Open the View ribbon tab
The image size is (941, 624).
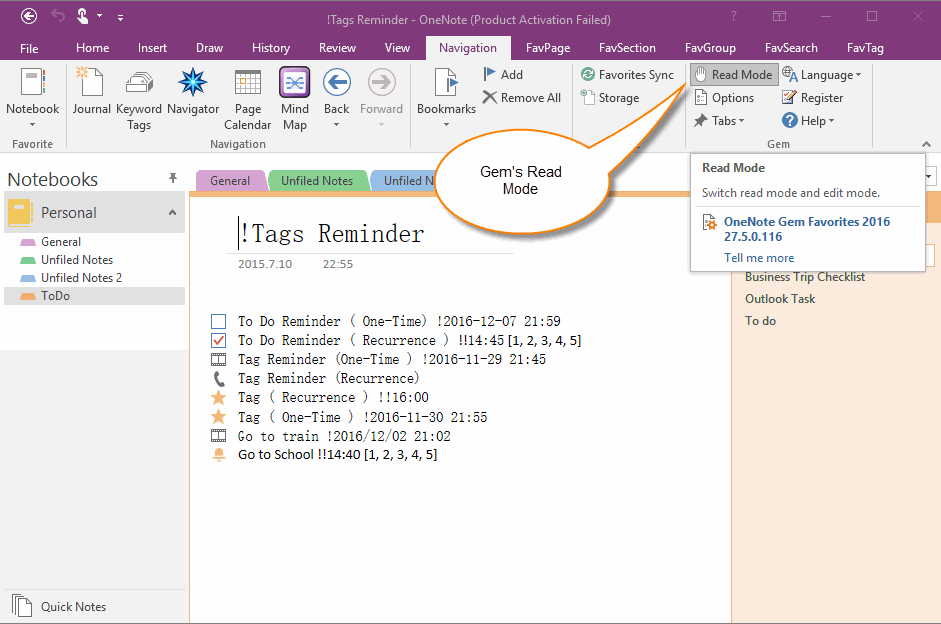coord(397,48)
